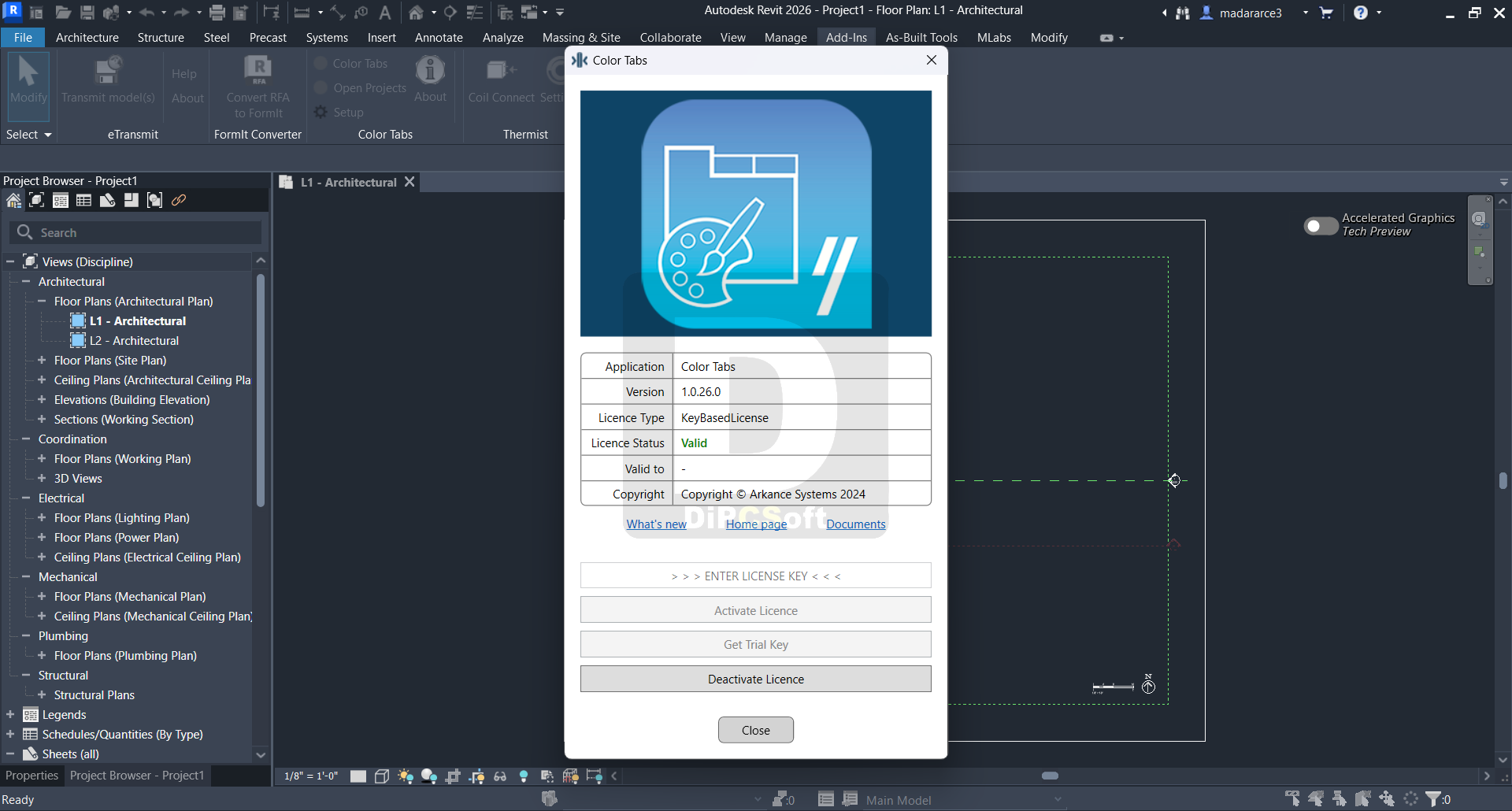
Task: Show 3D views filter in Project Browser toolbar
Action: (36, 201)
